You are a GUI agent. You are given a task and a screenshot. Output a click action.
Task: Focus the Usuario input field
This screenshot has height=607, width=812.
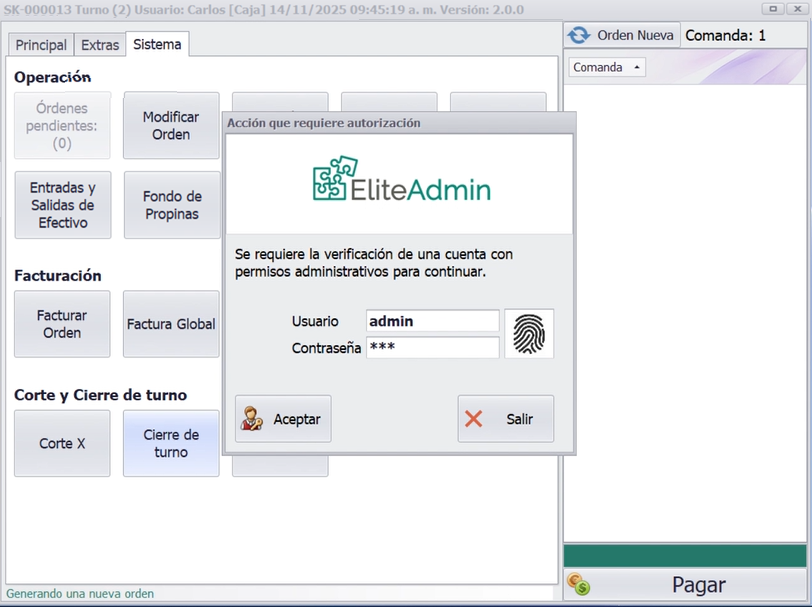(432, 321)
